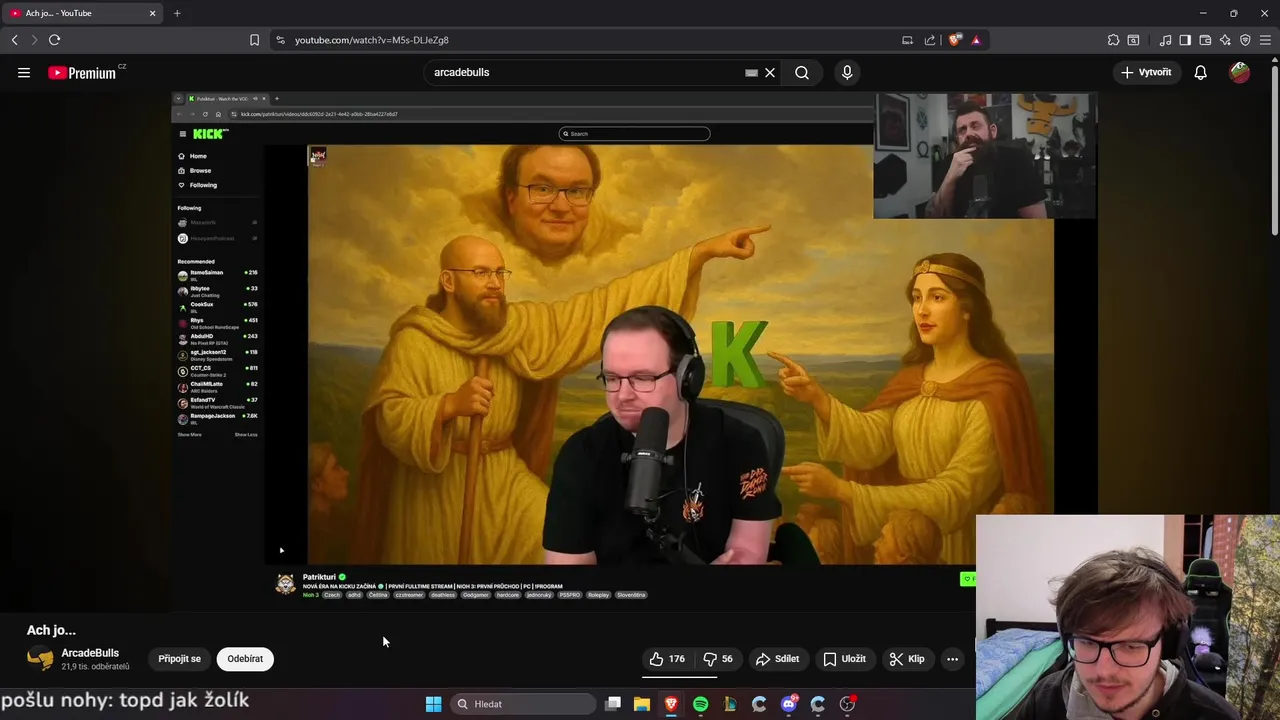1280x720 pixels.
Task: Open Discord from taskbar
Action: [789, 704]
